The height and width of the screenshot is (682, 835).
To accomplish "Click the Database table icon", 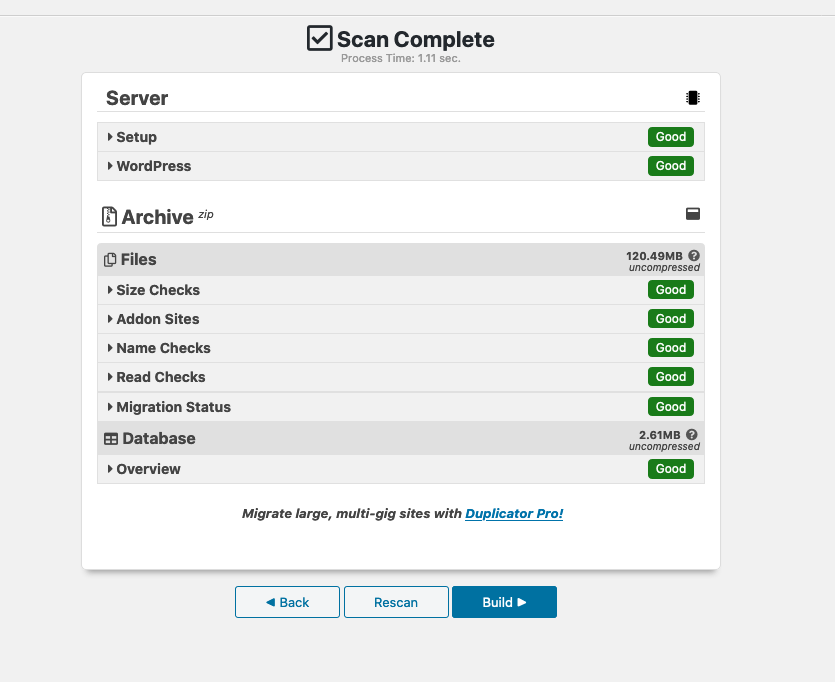I will click(111, 439).
